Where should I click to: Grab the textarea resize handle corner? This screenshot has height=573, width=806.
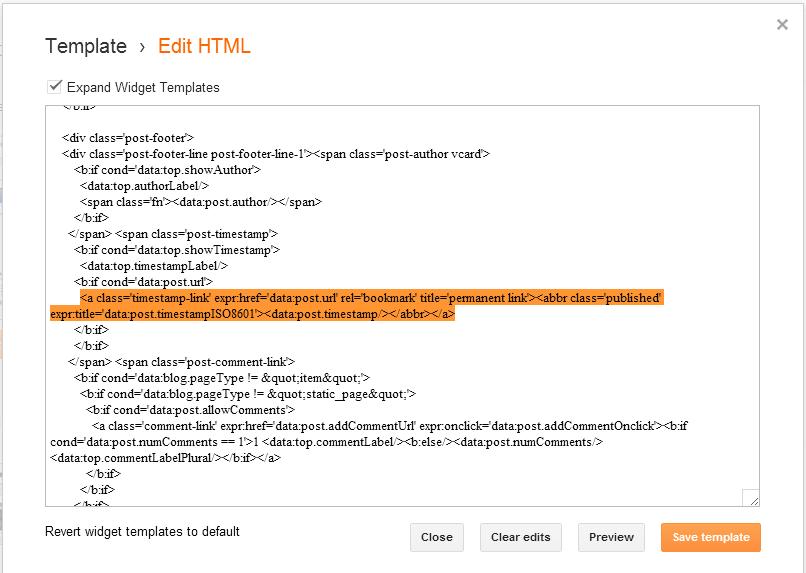(752, 498)
